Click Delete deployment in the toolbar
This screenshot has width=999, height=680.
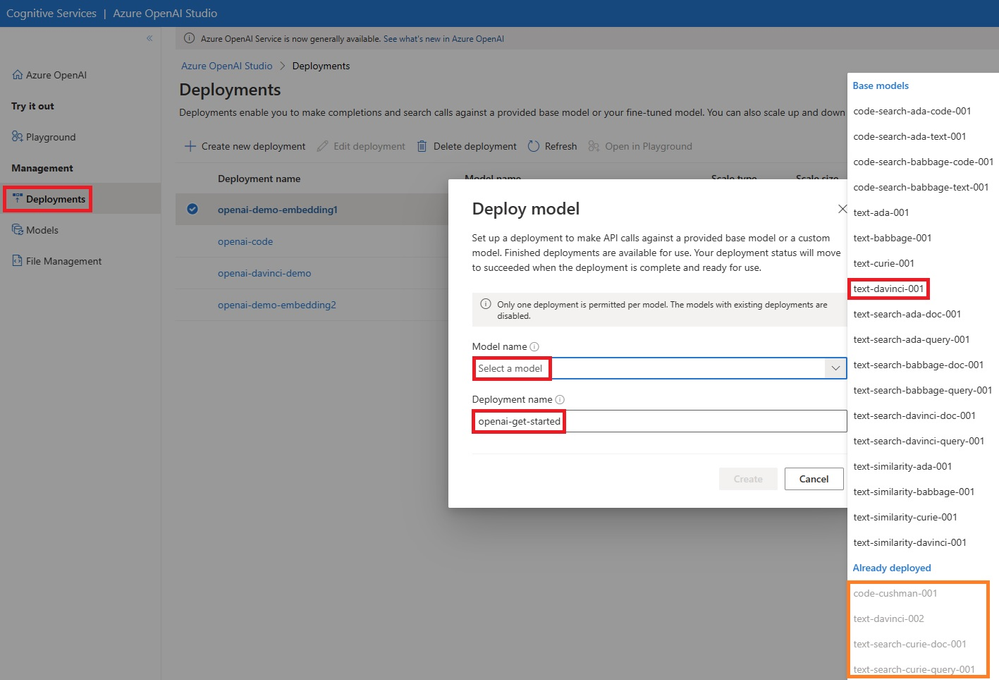[x=466, y=146]
